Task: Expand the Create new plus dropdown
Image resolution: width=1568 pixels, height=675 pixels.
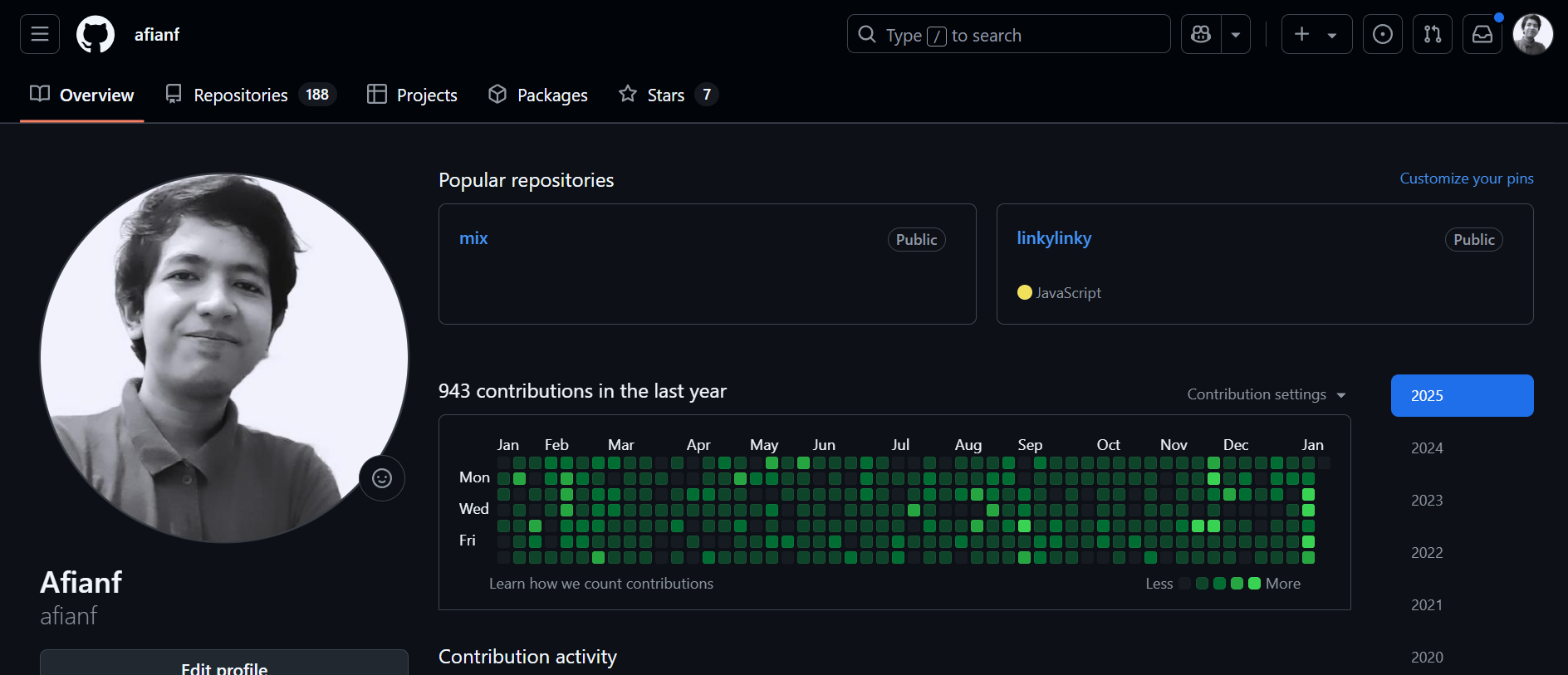Action: click(x=1316, y=34)
